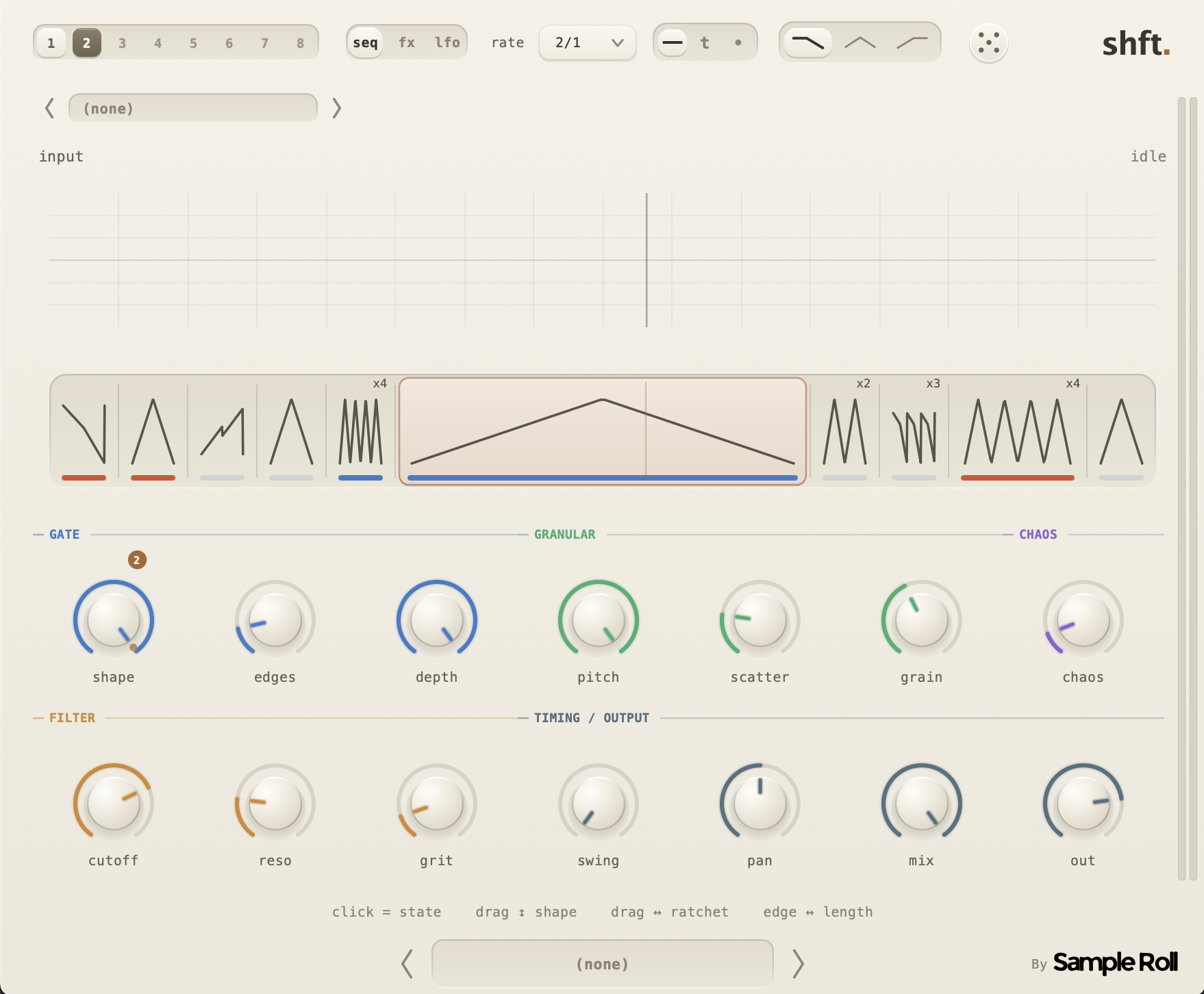Go to previous preset at top

coord(49,108)
